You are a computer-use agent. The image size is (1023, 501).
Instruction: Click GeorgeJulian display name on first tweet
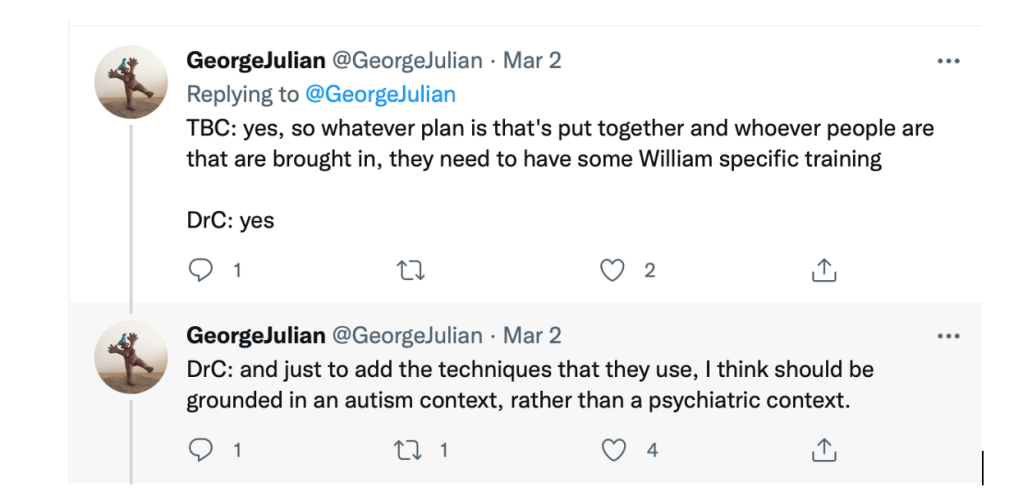[x=256, y=60]
